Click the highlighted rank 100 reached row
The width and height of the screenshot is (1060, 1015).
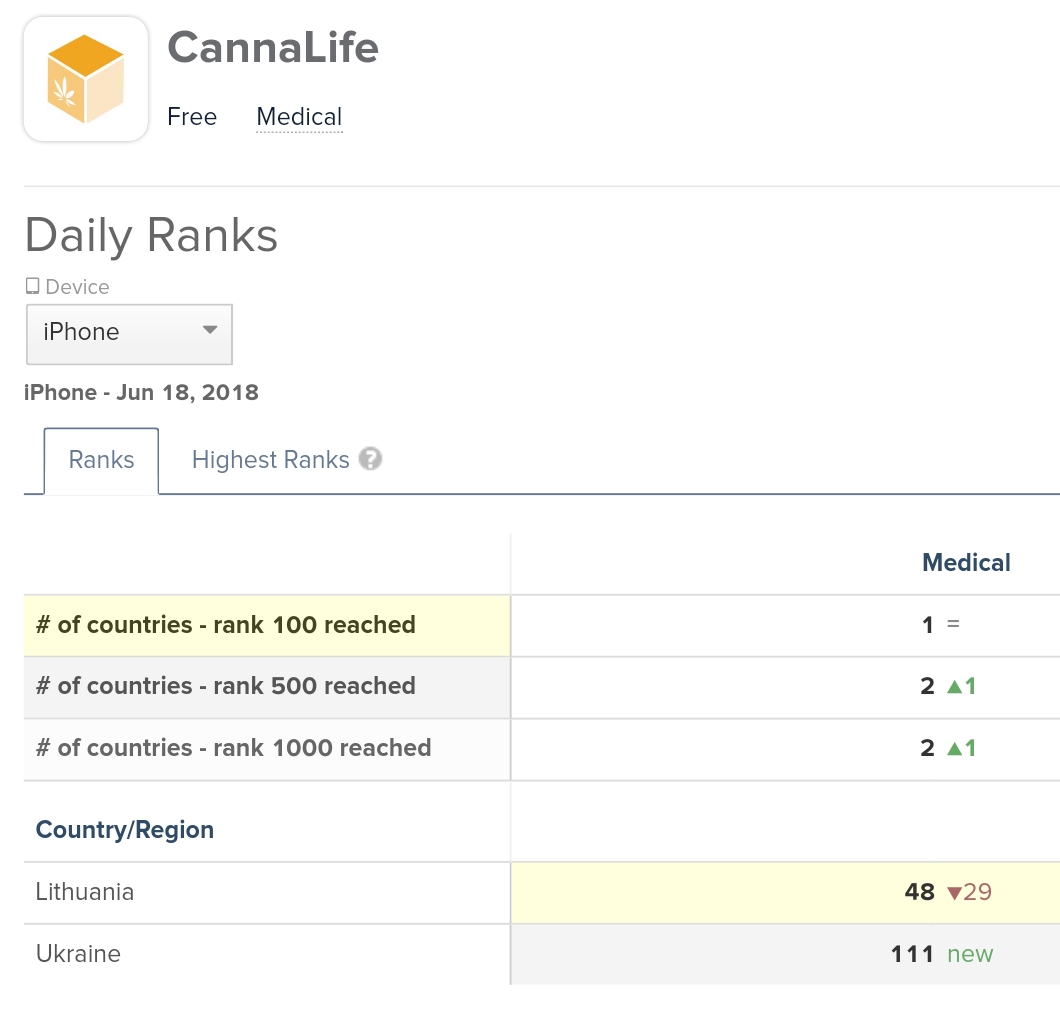pyautogui.click(x=225, y=624)
